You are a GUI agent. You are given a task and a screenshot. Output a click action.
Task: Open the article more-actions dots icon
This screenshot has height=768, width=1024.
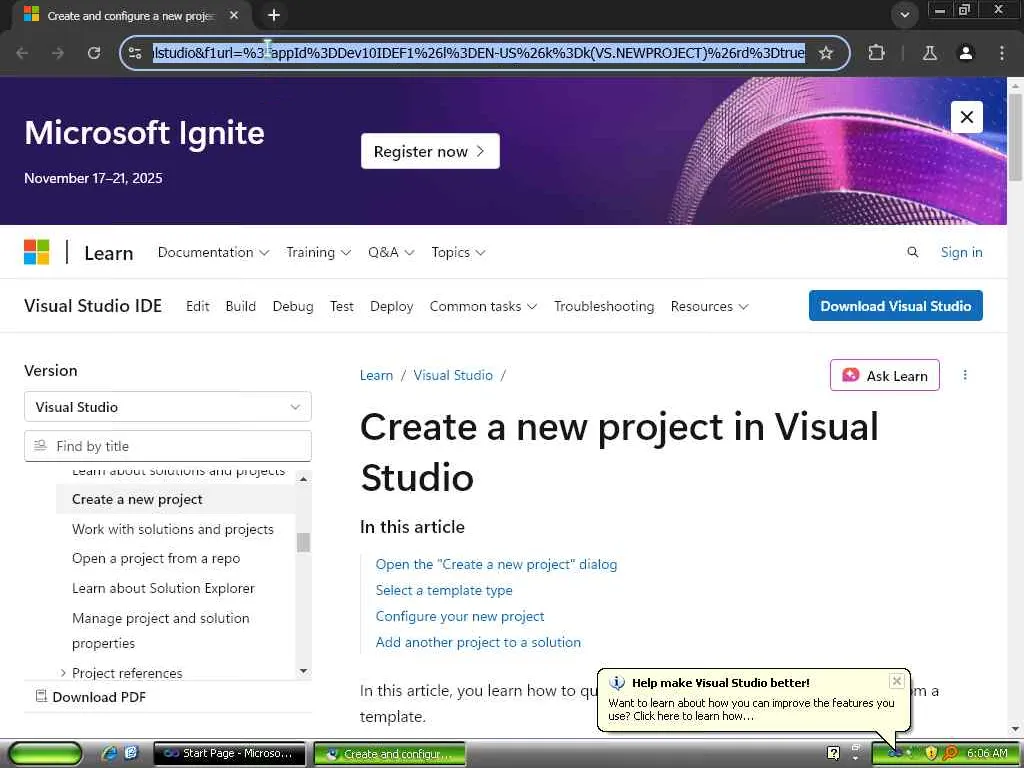[x=965, y=375]
